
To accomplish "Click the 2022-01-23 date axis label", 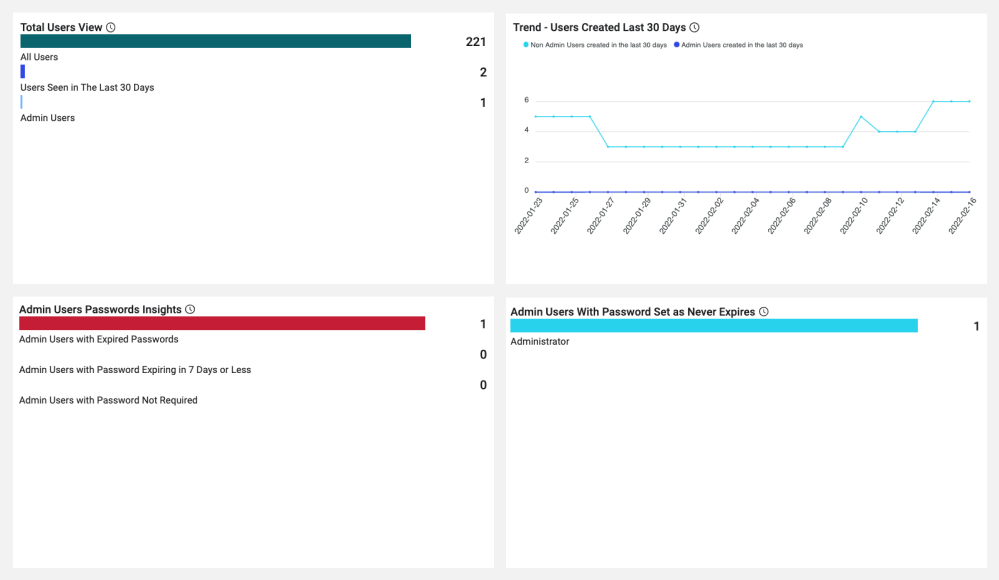I will [x=528, y=216].
